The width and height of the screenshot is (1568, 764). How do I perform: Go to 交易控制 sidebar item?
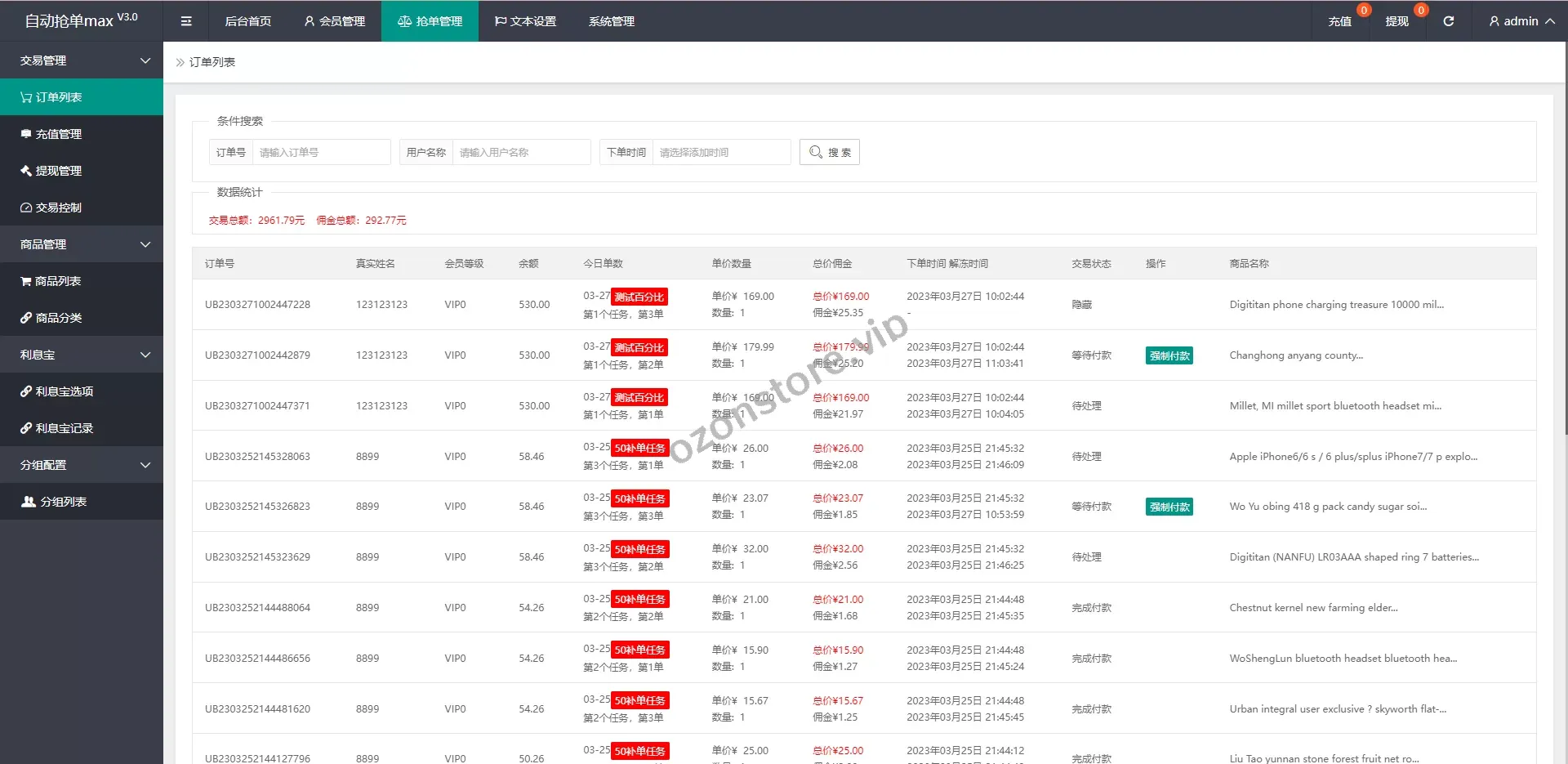point(58,208)
